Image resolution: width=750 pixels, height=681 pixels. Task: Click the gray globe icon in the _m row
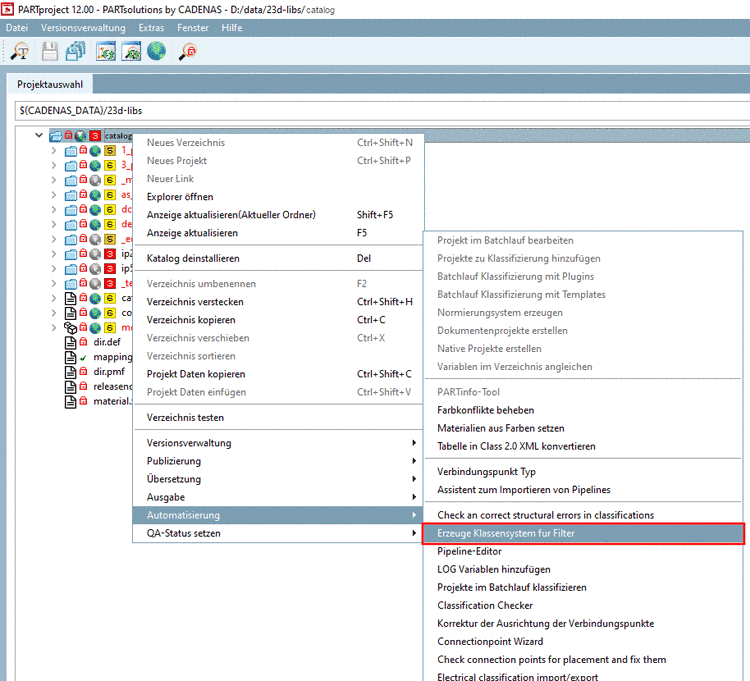coord(95,180)
